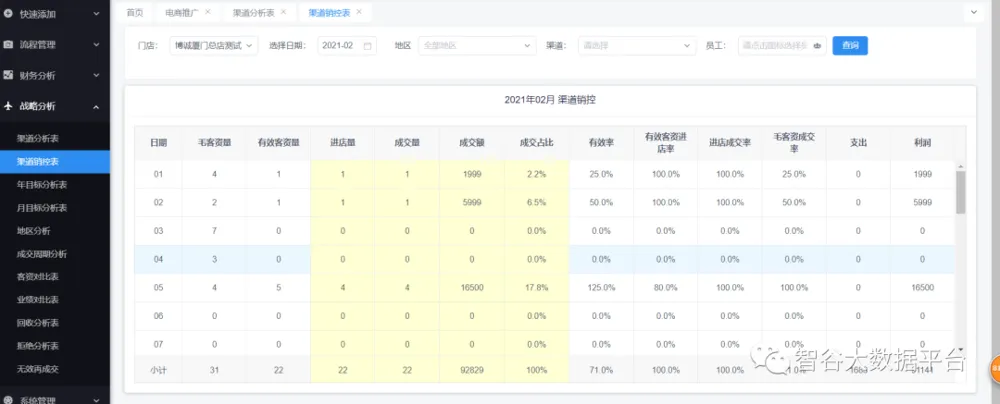Click the calendar icon in the date field
Viewport: 1000px width, 404px height.
[x=368, y=46]
